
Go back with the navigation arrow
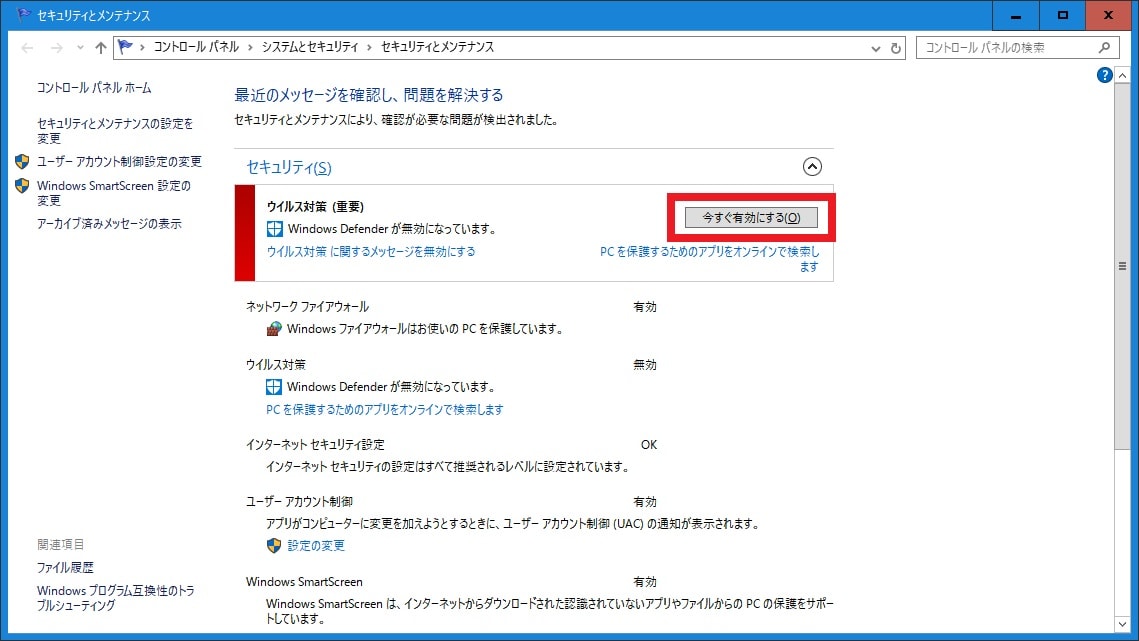tap(28, 48)
